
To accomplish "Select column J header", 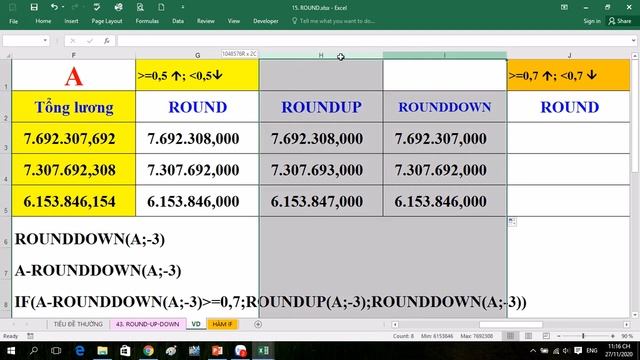I will (x=569, y=55).
